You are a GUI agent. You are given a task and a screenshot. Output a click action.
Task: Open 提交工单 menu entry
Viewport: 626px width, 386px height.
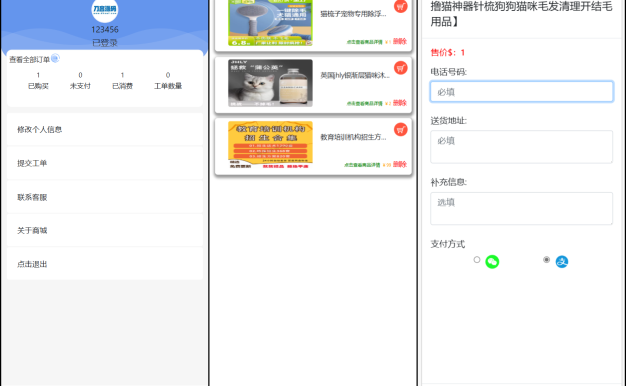click(105, 163)
